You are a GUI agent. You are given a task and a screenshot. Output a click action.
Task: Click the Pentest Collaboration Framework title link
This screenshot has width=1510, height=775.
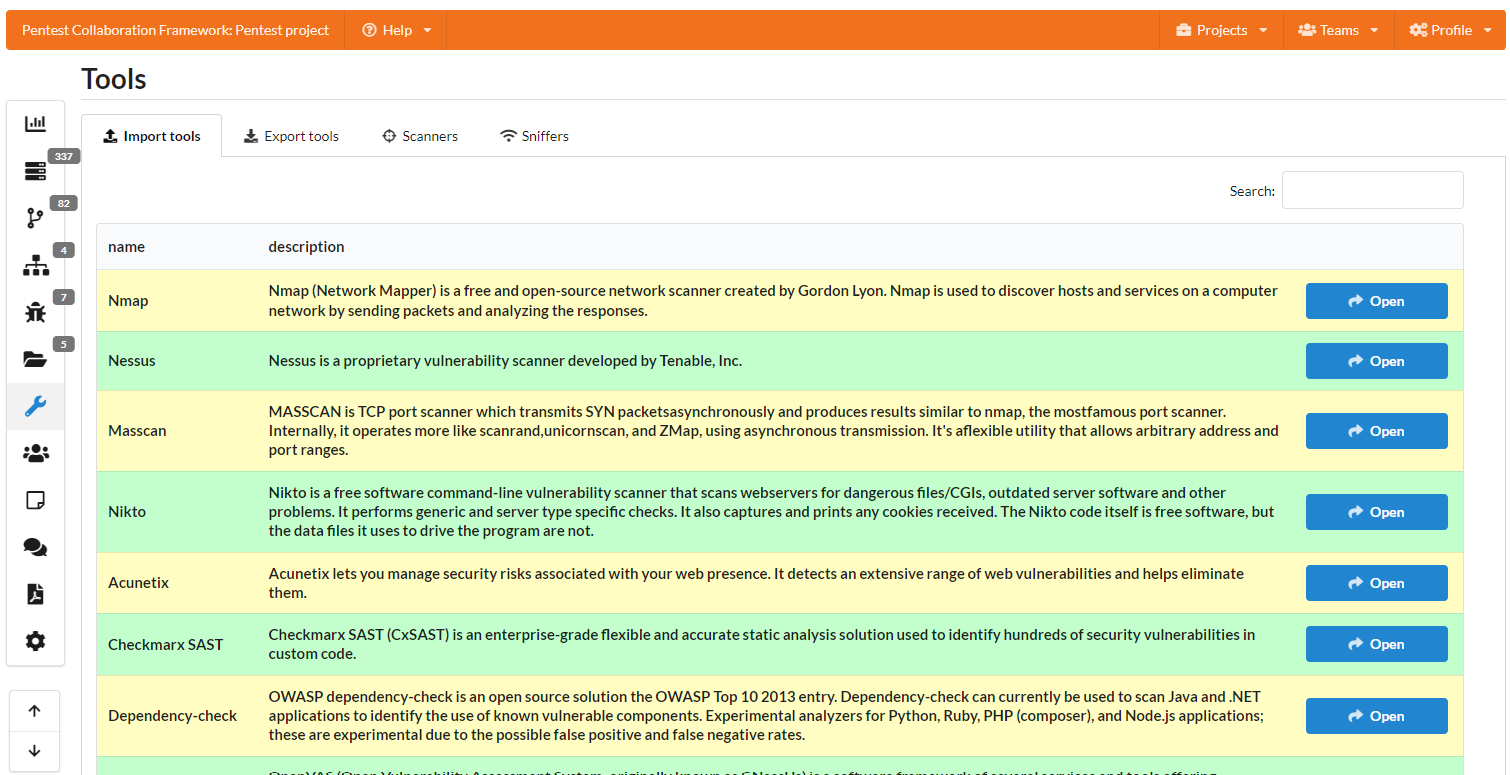coord(175,30)
